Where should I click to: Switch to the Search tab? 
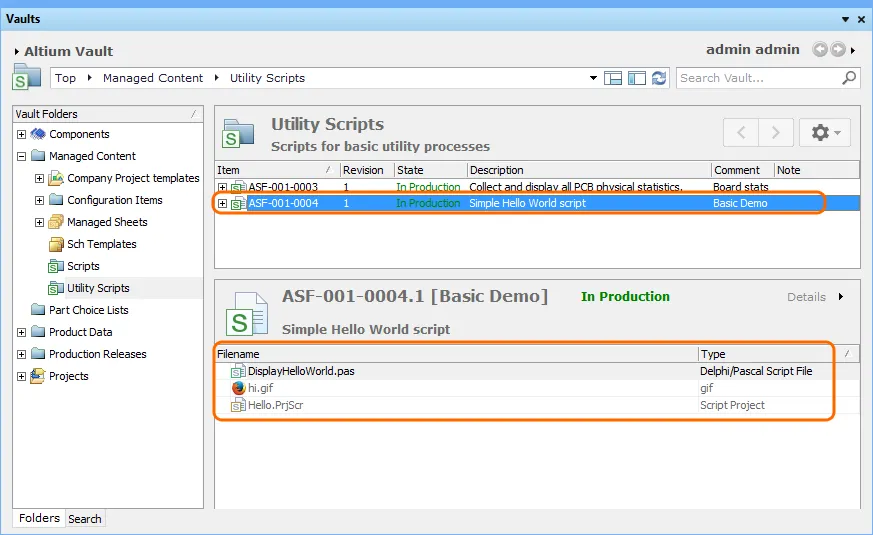85,519
